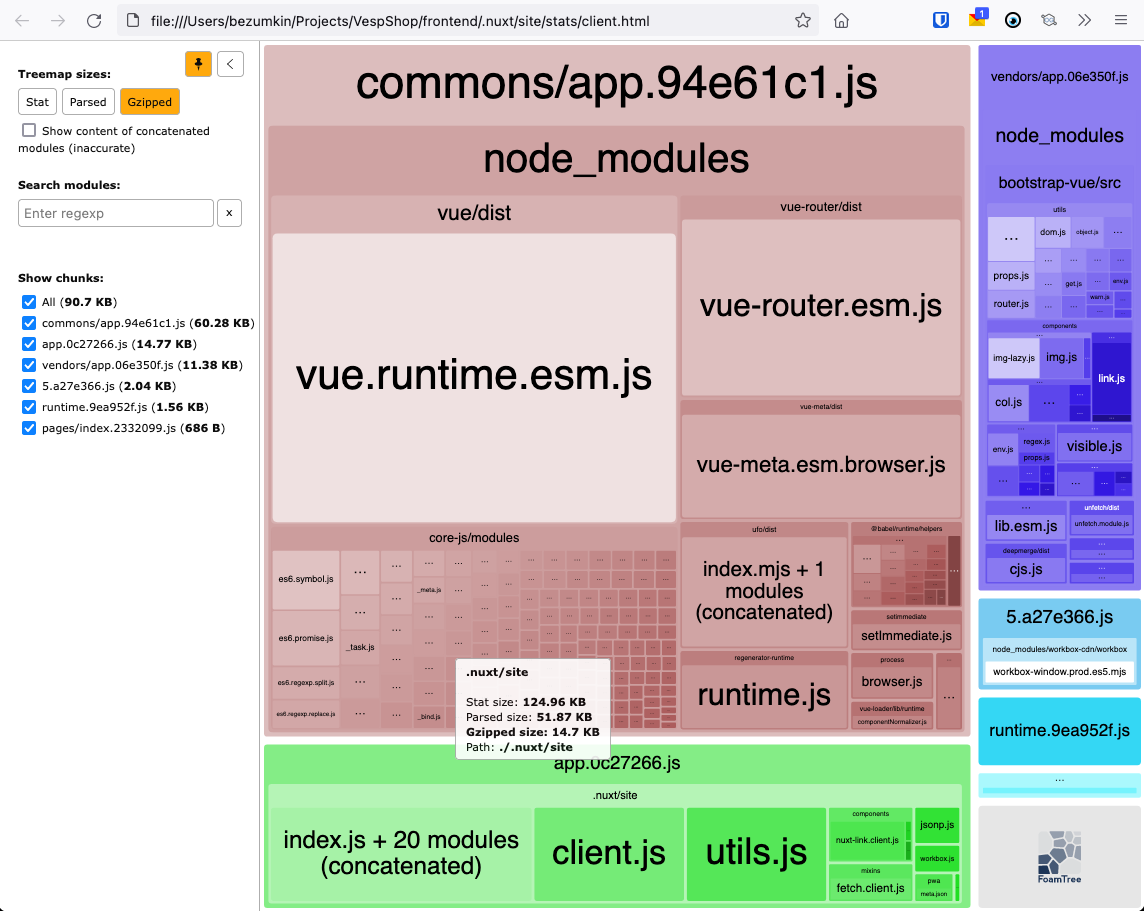Click the browser forward arrow

tap(58, 20)
